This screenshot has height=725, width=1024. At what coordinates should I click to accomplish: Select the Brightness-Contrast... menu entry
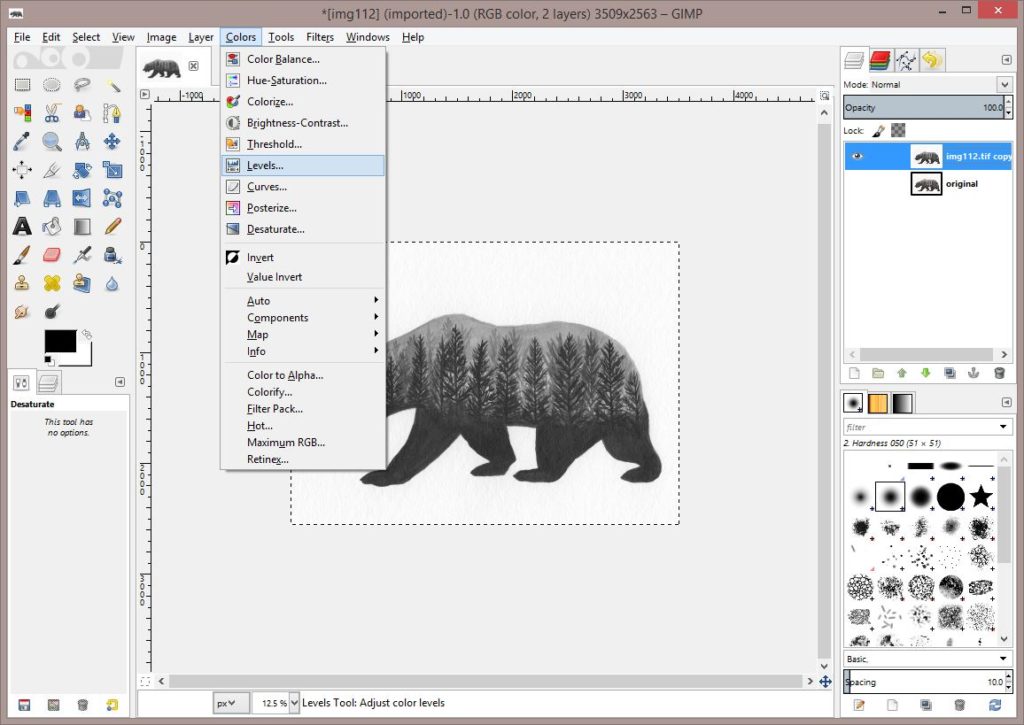(303, 123)
